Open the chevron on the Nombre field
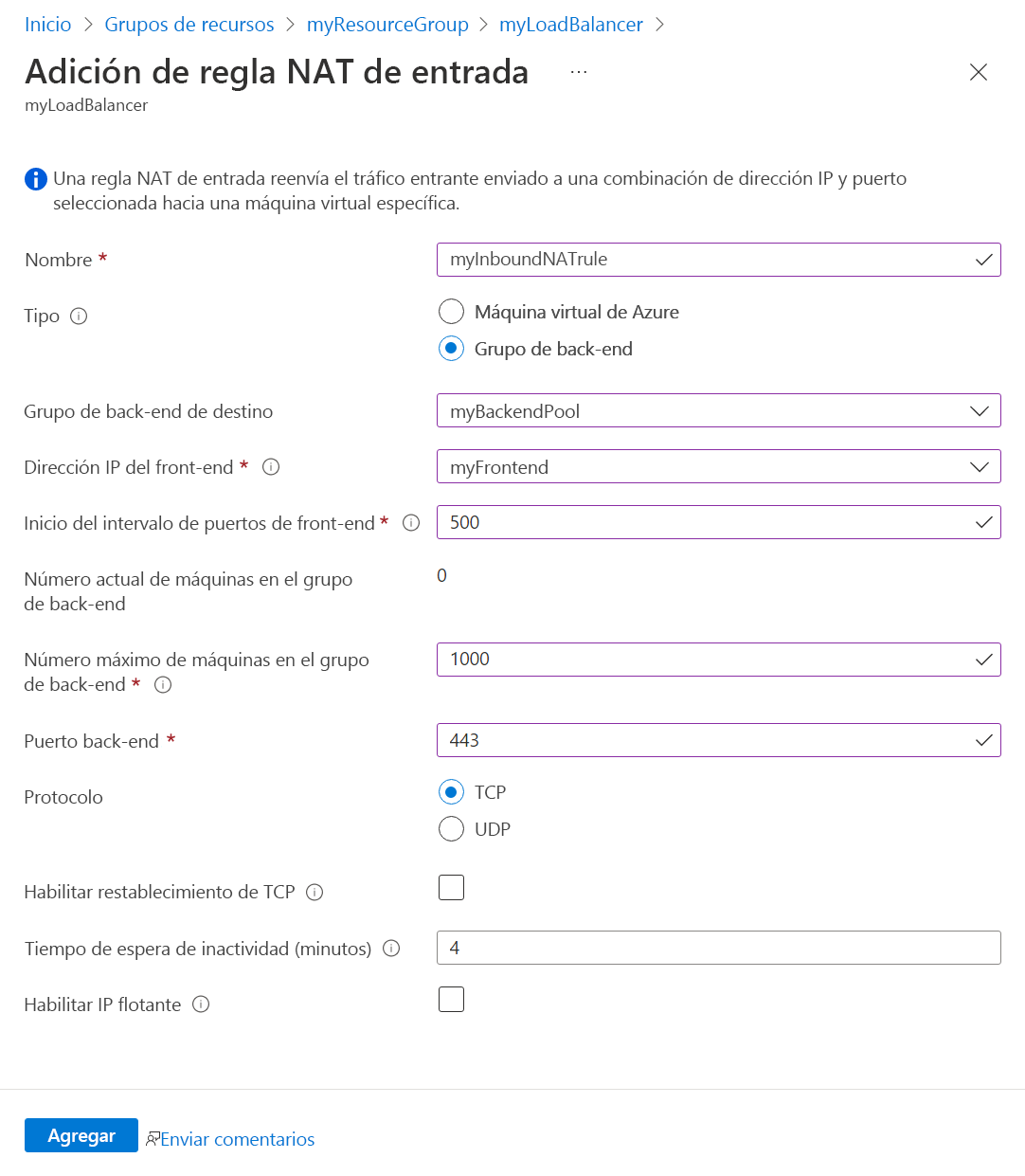This screenshot has width=1025, height=1176. [982, 259]
